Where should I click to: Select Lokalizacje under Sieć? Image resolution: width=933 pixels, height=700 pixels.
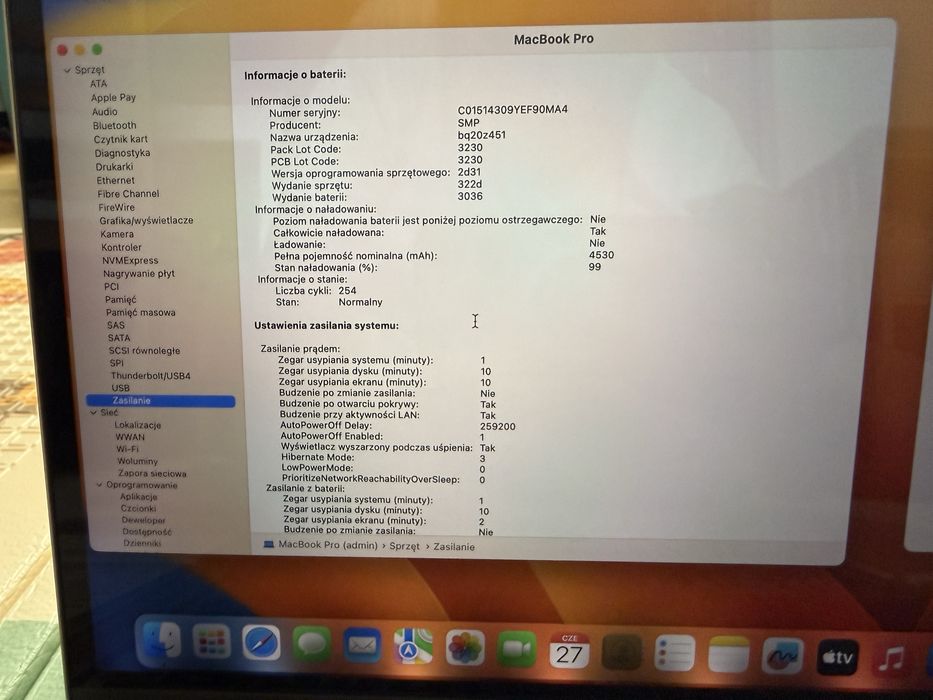[137, 425]
